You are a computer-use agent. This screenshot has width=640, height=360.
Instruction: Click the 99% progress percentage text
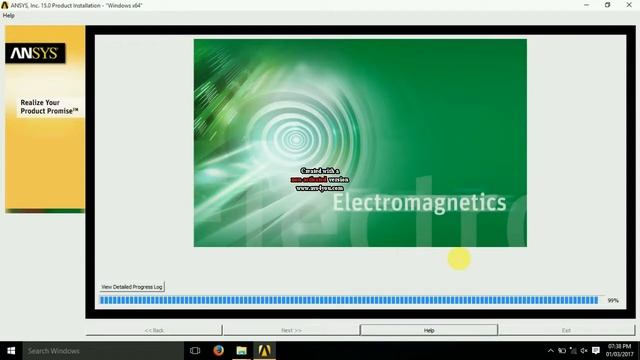pos(613,300)
